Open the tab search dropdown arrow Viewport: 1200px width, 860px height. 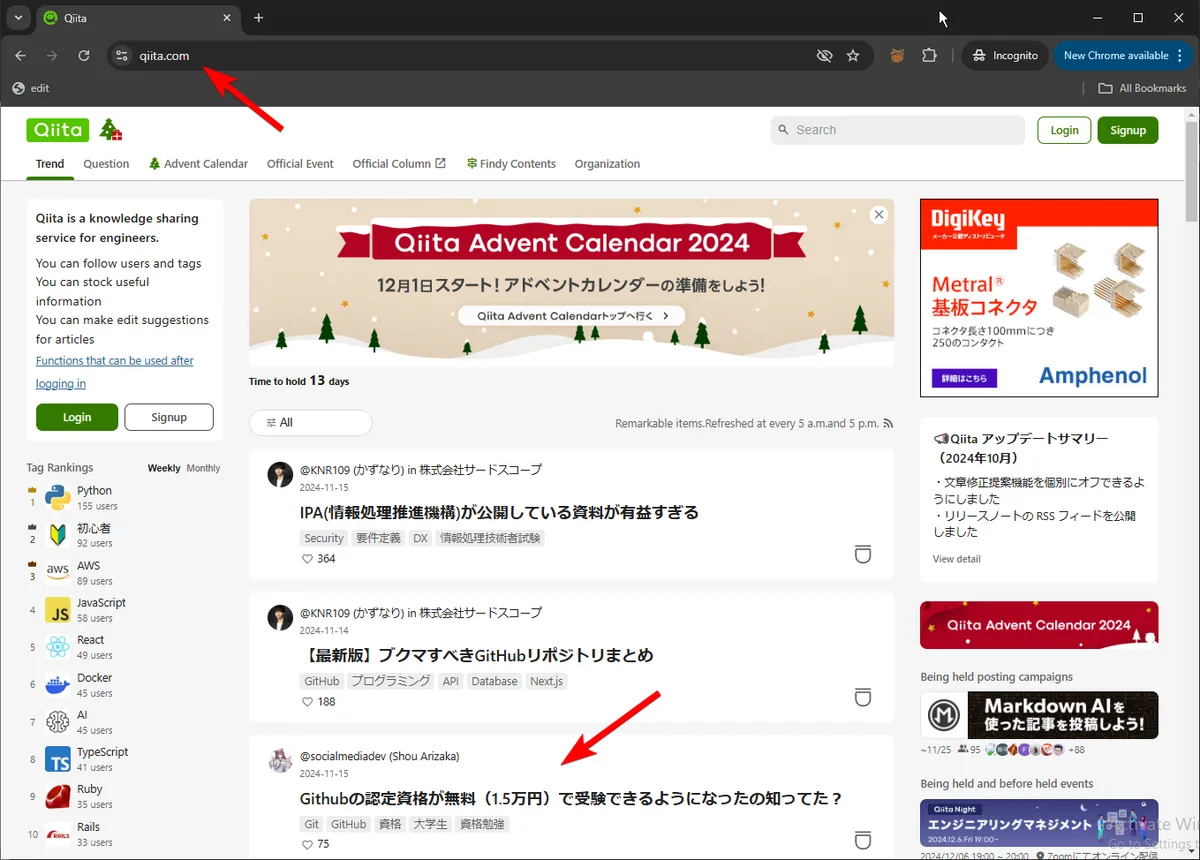coord(18,18)
